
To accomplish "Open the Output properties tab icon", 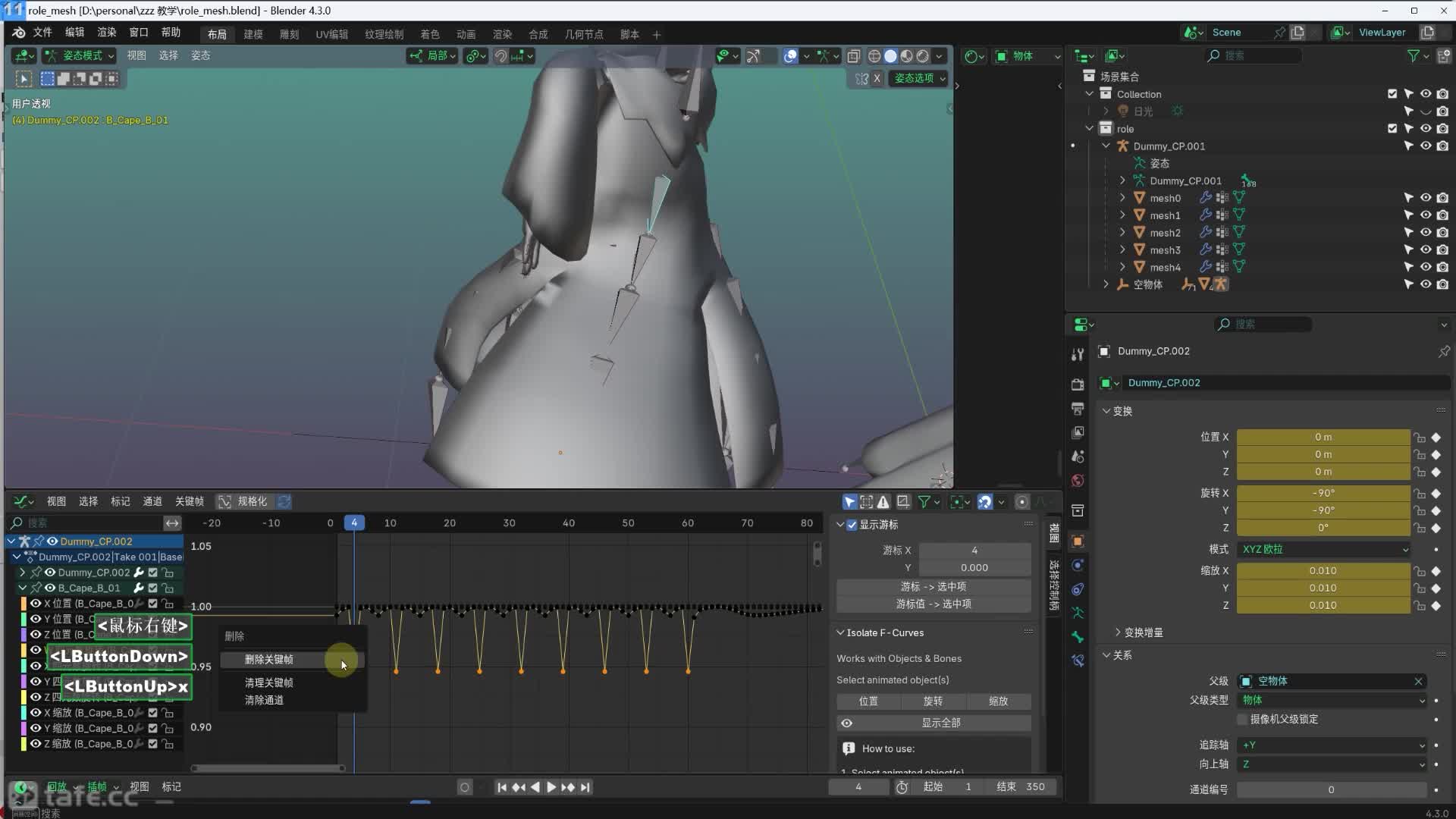I will [1078, 409].
